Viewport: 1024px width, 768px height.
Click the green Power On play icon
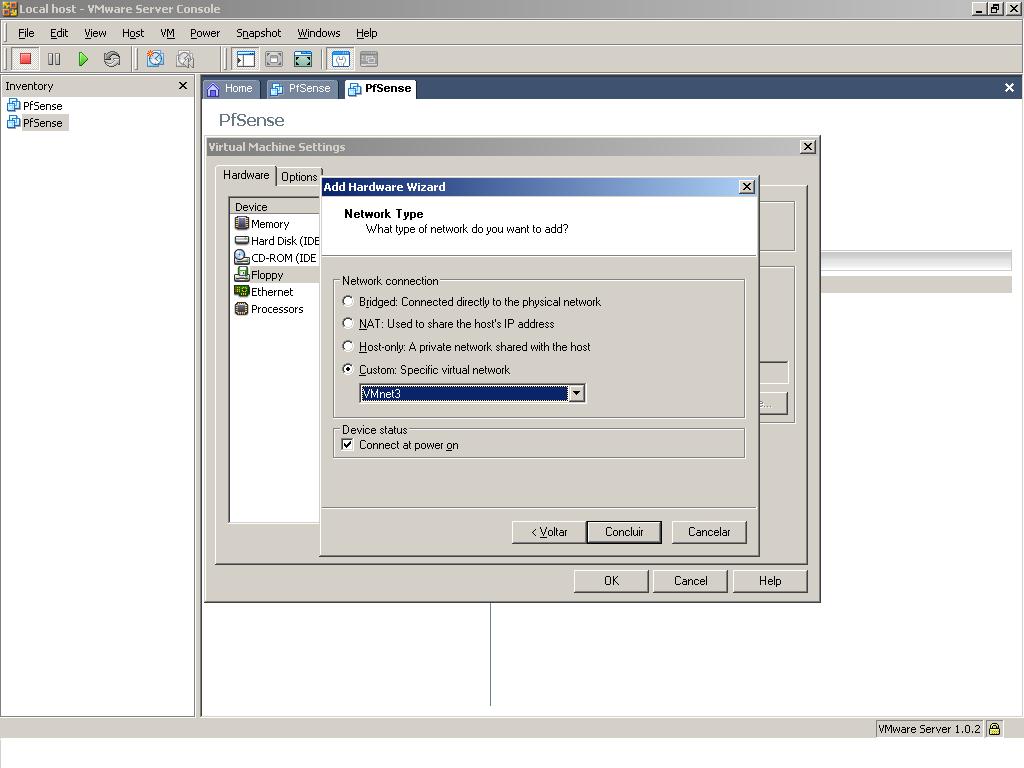(83, 59)
